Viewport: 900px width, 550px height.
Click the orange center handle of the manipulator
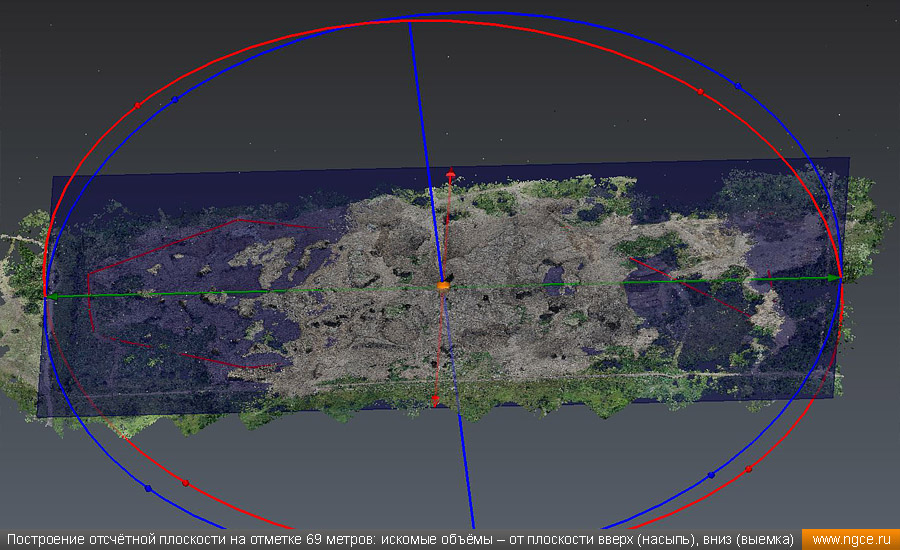(443, 285)
